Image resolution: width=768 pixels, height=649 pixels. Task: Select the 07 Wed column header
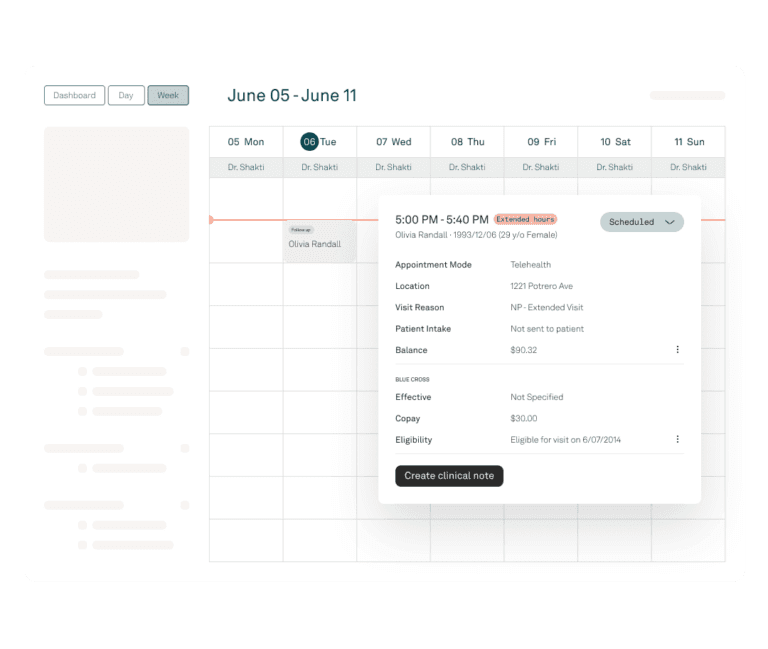394,142
